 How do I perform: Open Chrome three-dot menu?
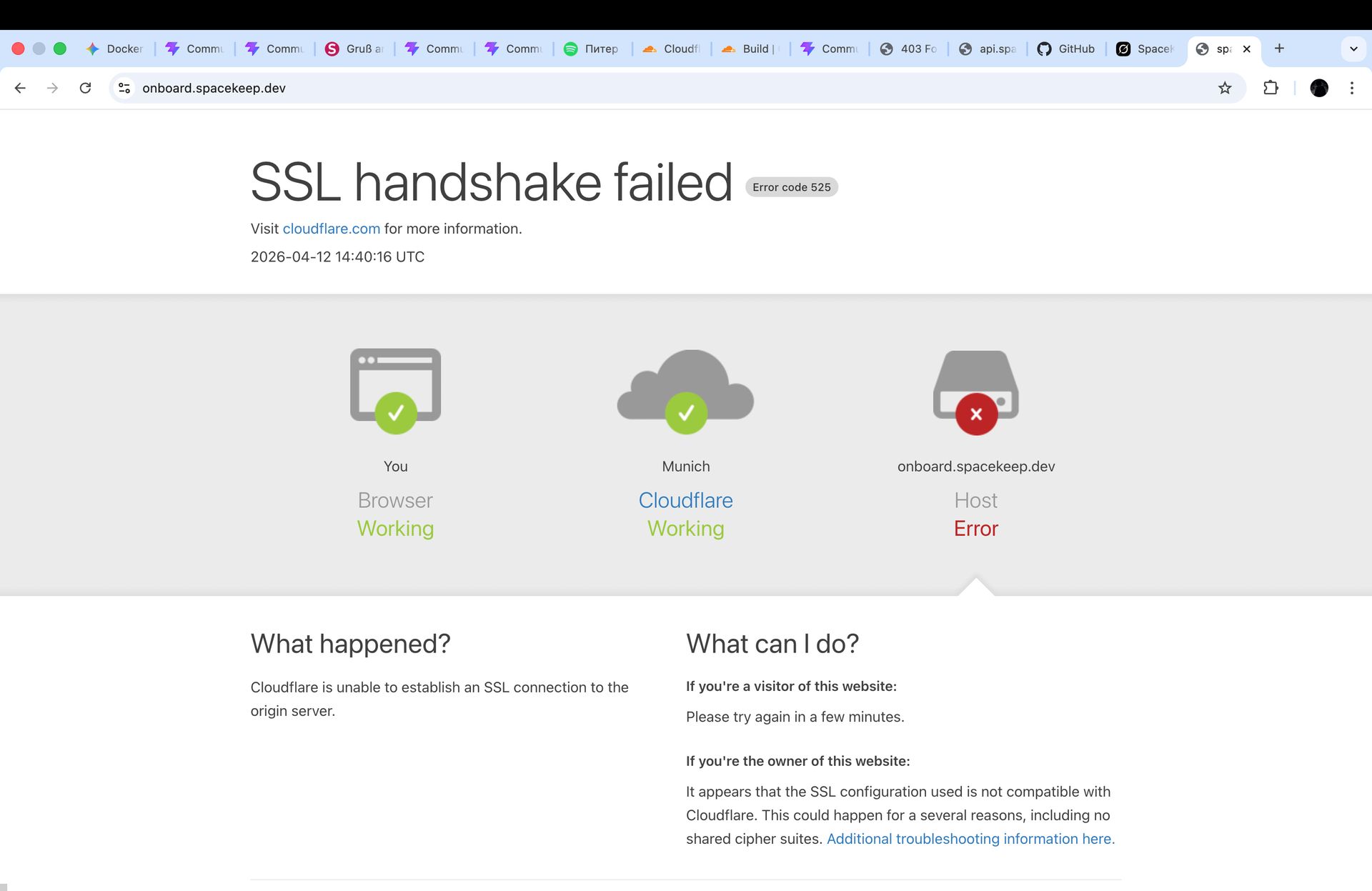(1351, 88)
